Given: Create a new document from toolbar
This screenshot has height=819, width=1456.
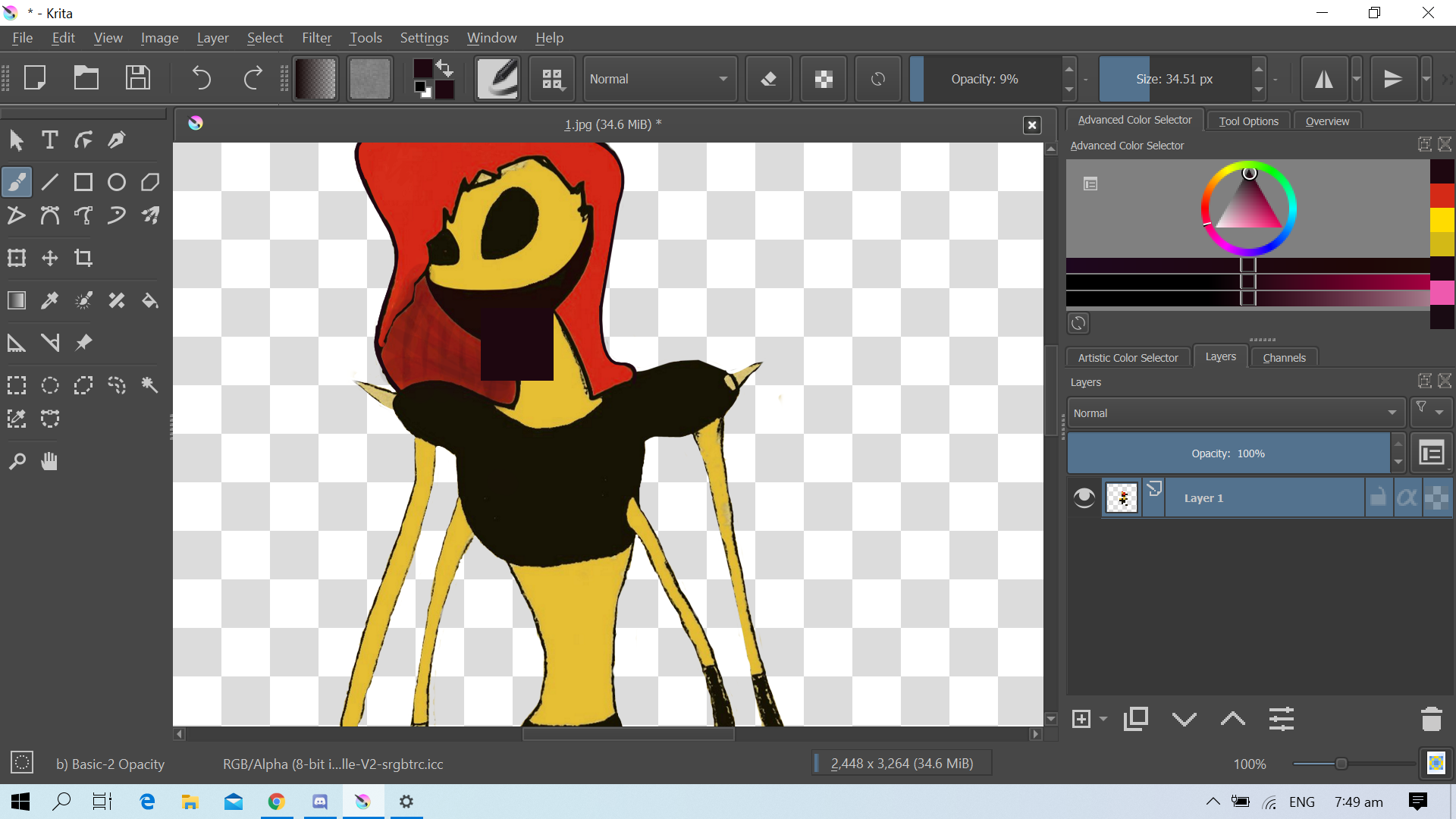Looking at the screenshot, I should coord(35,78).
